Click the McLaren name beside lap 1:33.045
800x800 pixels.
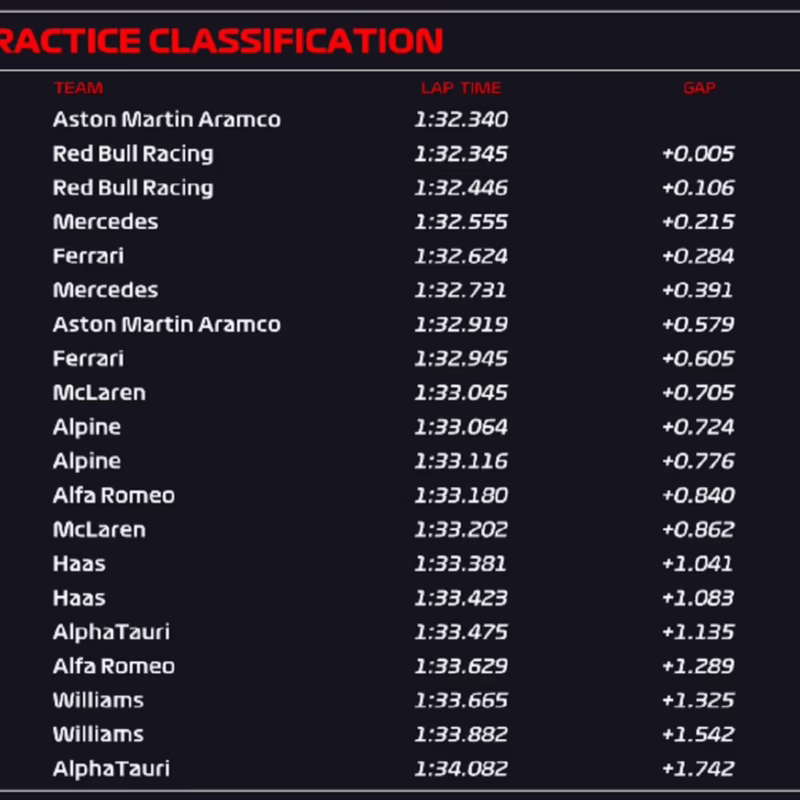99,393
